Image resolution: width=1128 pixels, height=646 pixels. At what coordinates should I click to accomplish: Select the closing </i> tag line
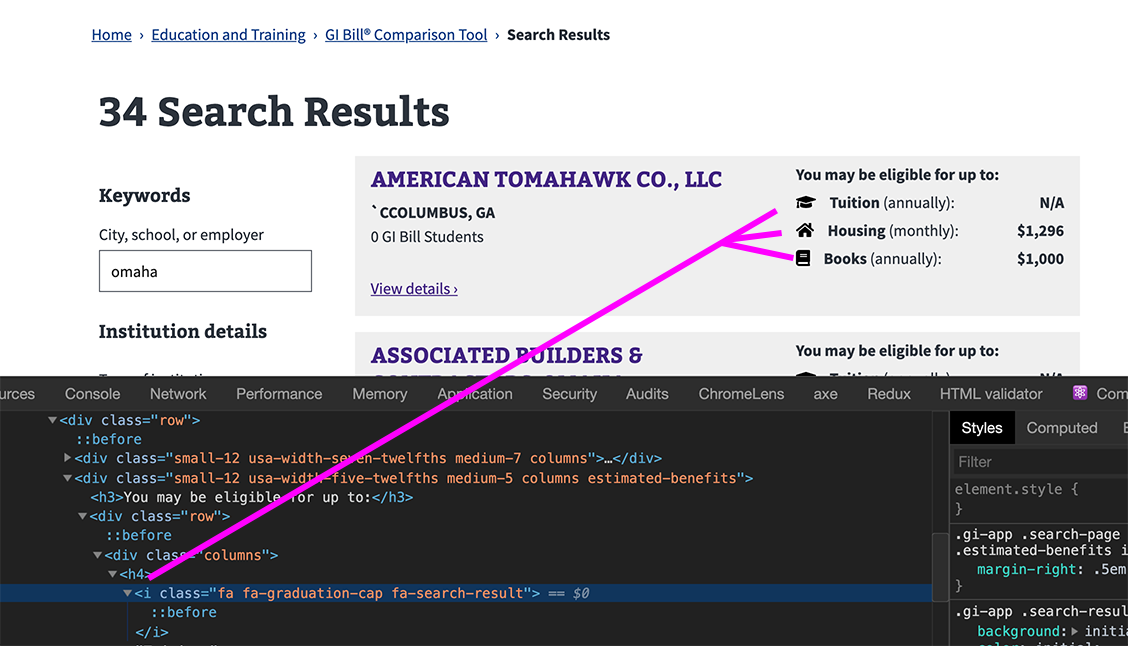pos(152,632)
